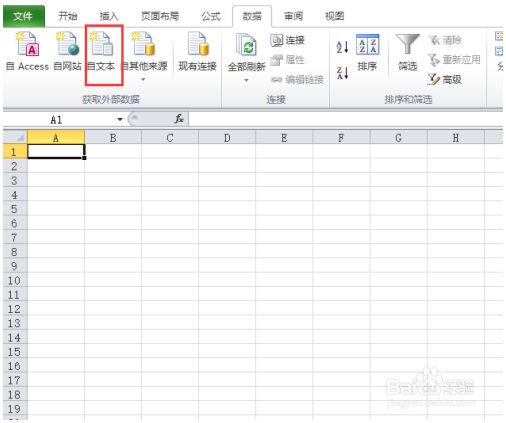Sort descending with Z-A icon
The image size is (506, 423).
pos(342,73)
